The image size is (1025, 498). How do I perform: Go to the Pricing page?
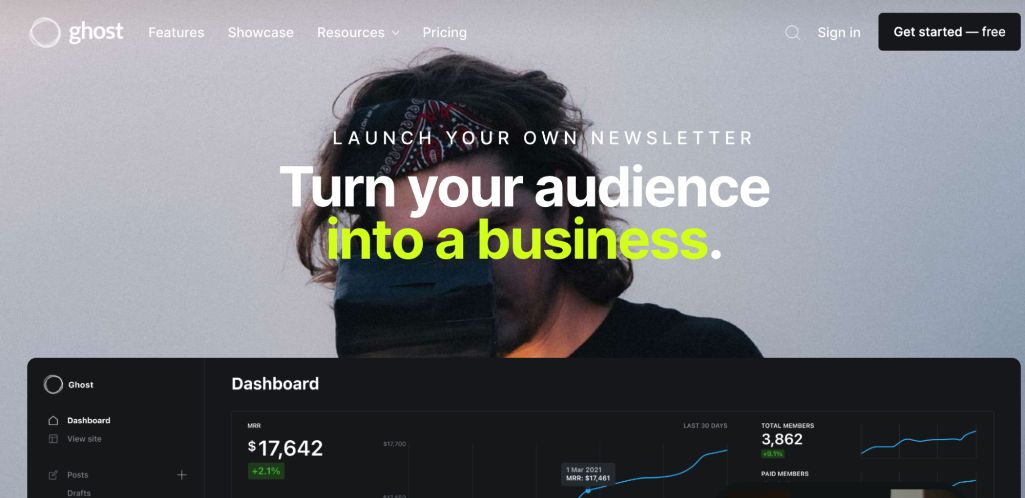pyautogui.click(x=445, y=32)
